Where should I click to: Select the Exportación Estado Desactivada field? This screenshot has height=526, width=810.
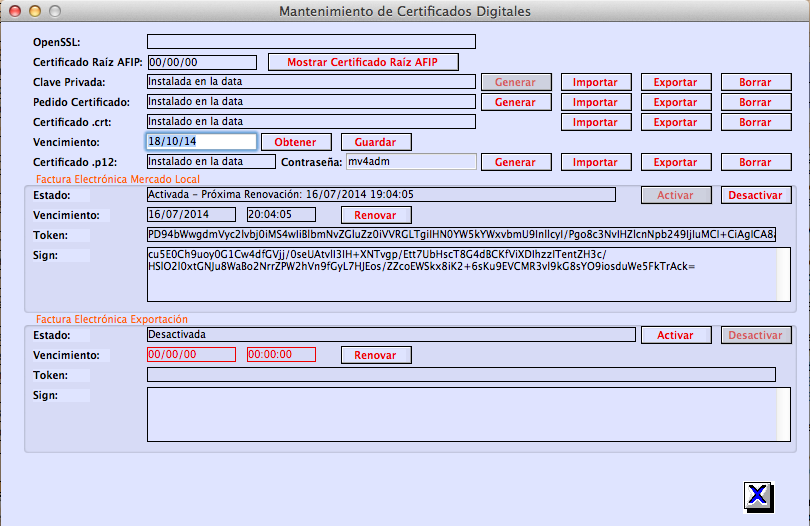[x=392, y=335]
